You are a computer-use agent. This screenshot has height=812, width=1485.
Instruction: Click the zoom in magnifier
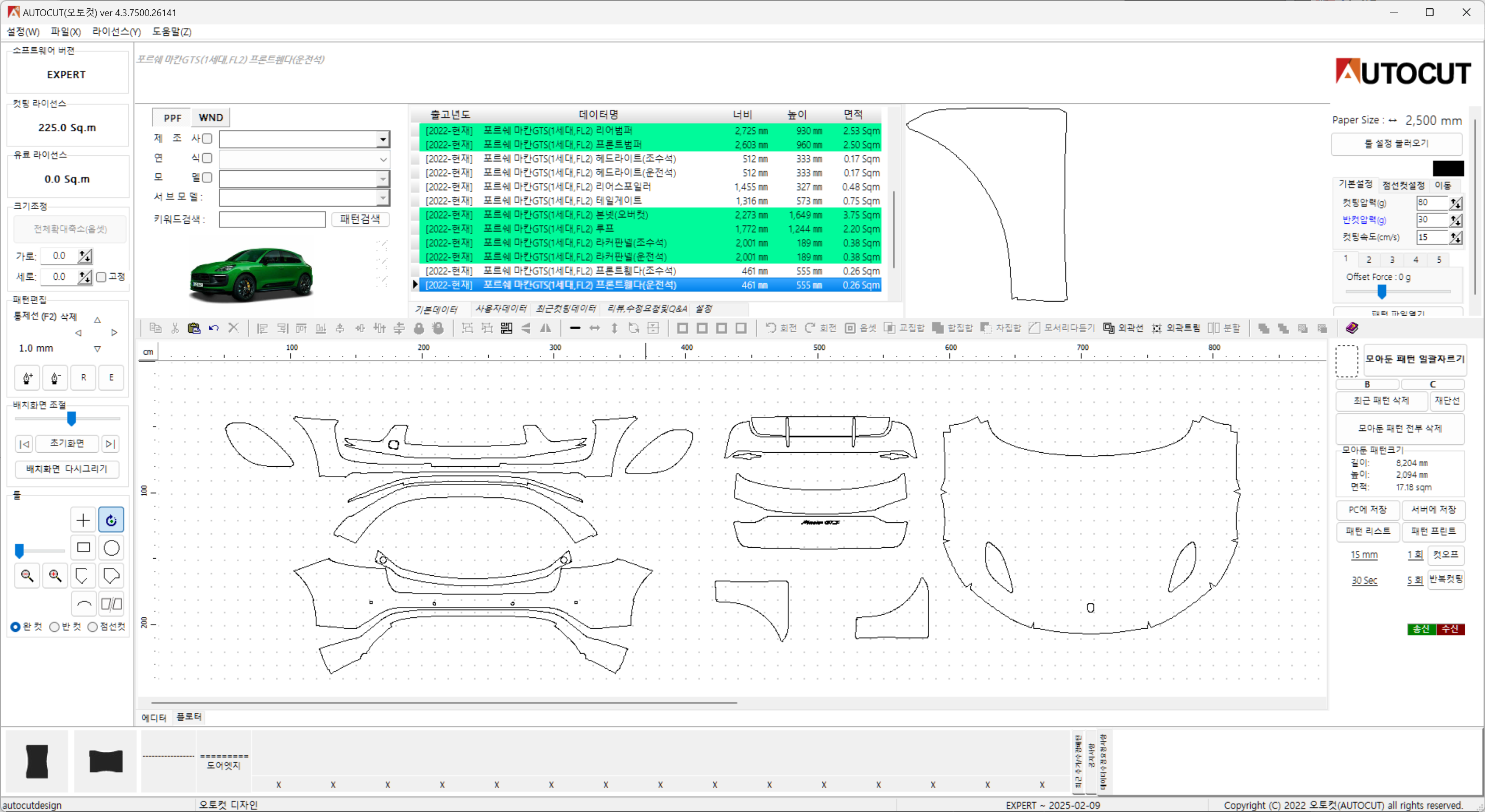tap(56, 576)
